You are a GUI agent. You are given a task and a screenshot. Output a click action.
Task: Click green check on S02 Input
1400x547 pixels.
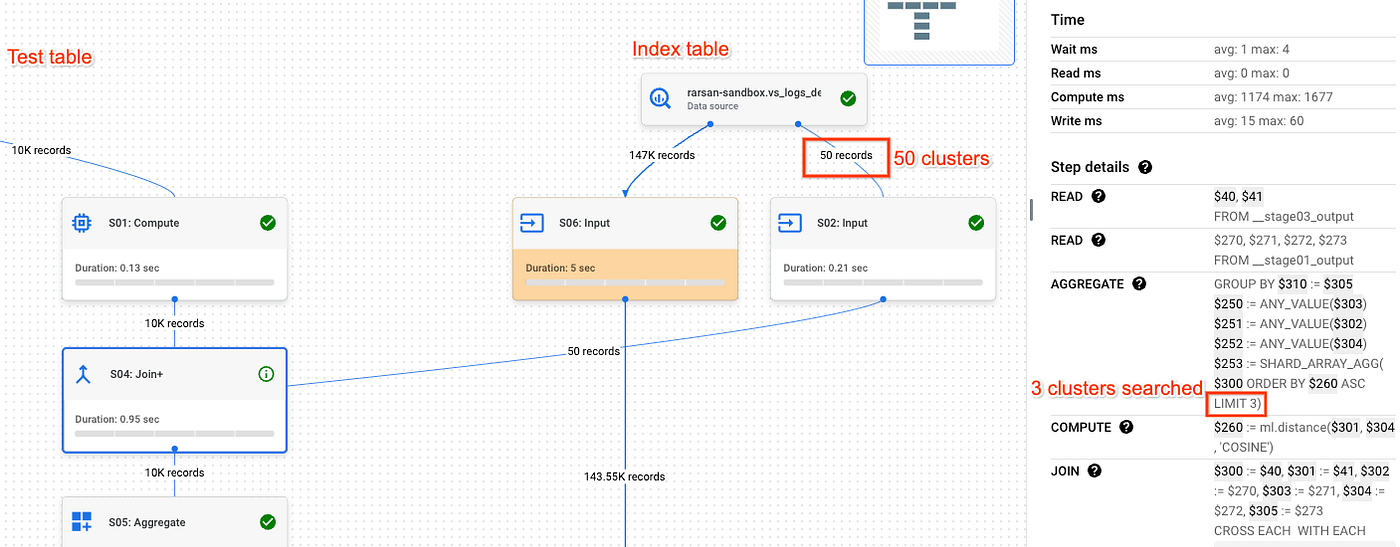click(x=976, y=223)
